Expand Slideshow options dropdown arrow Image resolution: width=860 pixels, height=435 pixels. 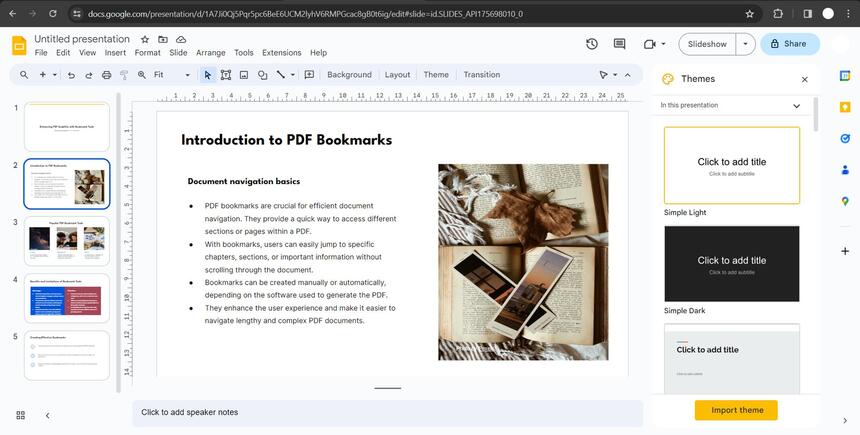pos(745,44)
